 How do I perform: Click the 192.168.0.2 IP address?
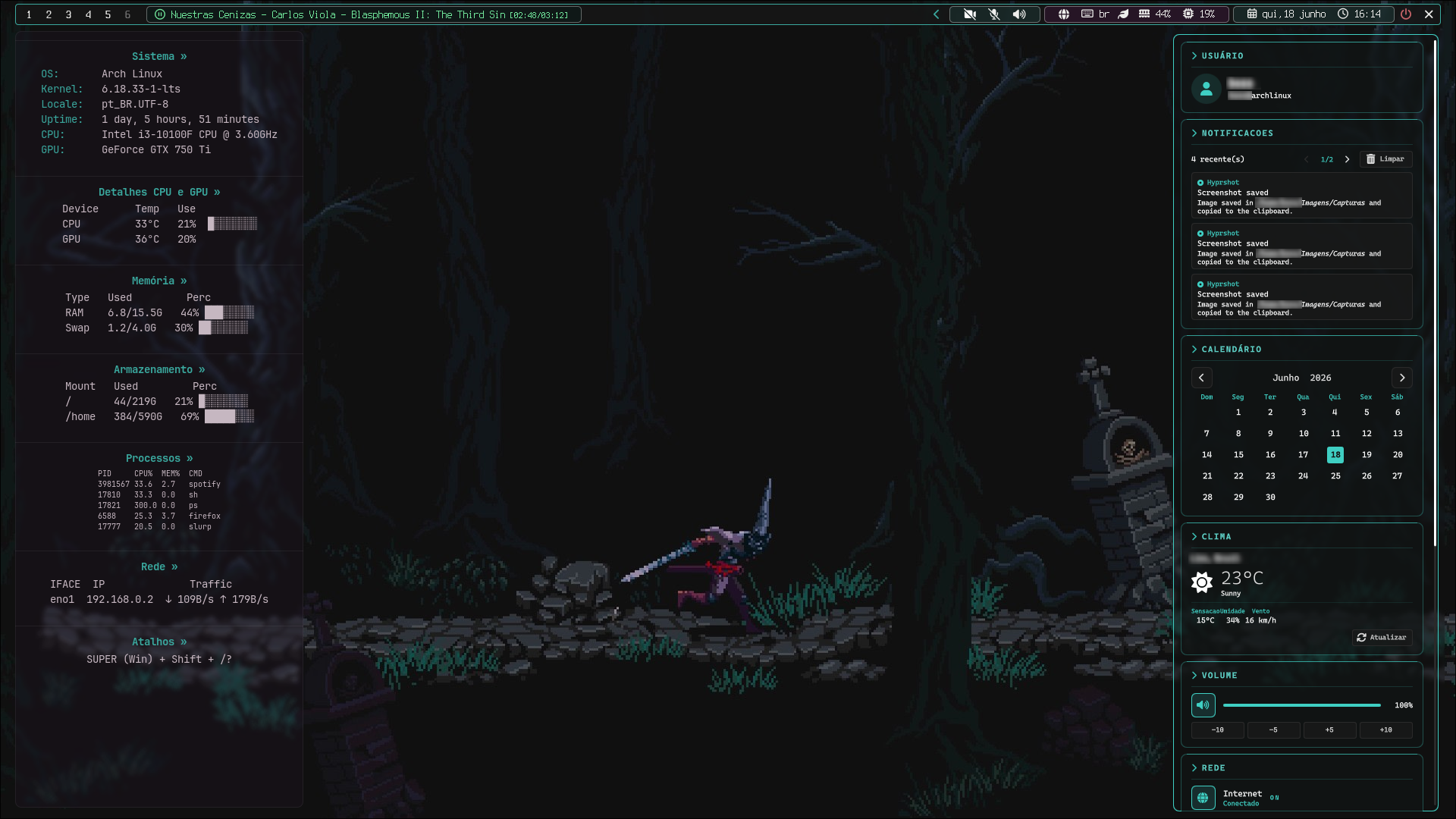click(x=120, y=599)
